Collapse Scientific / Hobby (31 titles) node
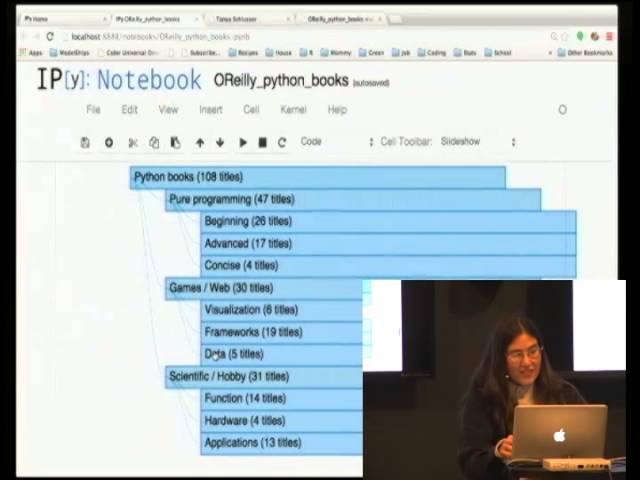 click(x=264, y=377)
